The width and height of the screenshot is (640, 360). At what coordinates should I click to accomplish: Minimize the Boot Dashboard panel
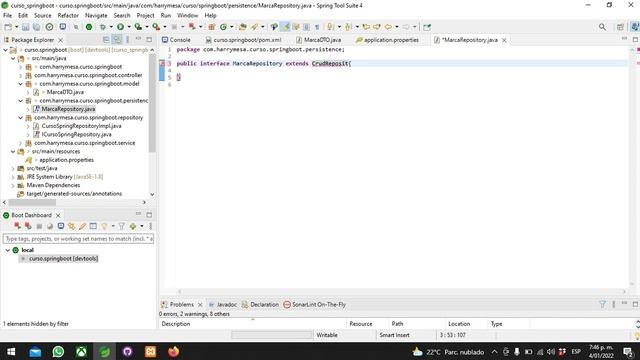point(138,214)
